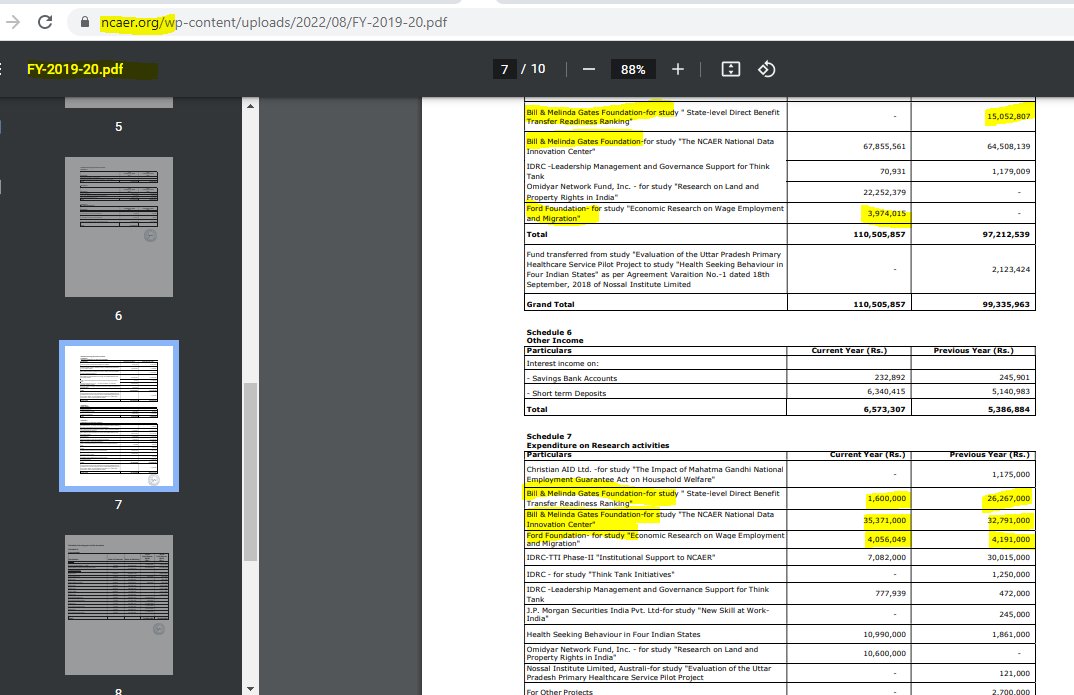
Task: Click the browser forward arrow
Action: (12, 22)
